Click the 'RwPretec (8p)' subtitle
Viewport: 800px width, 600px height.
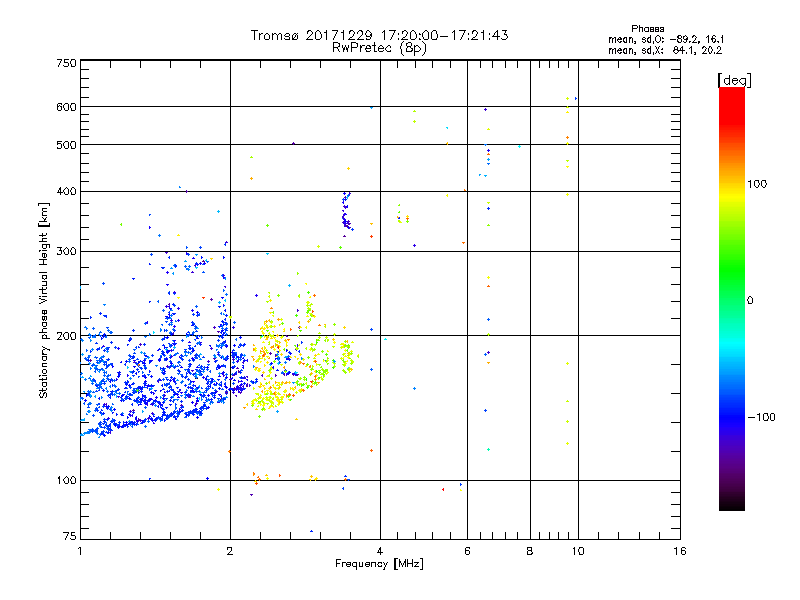coord(379,48)
